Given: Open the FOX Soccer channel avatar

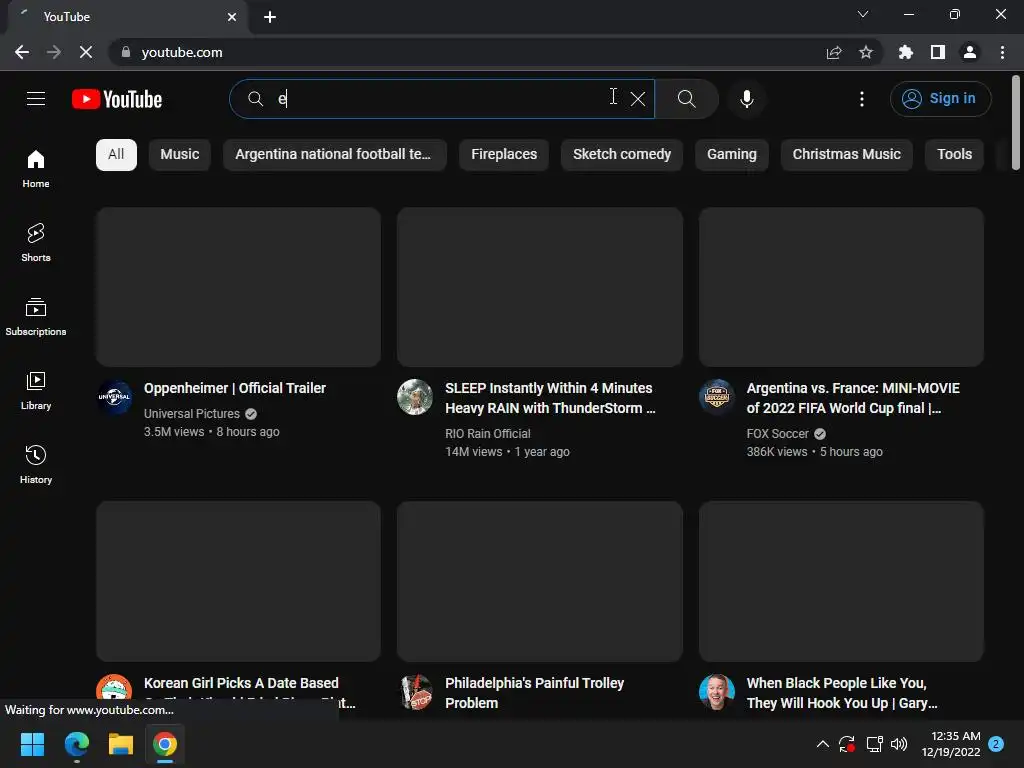Looking at the screenshot, I should coord(716,397).
